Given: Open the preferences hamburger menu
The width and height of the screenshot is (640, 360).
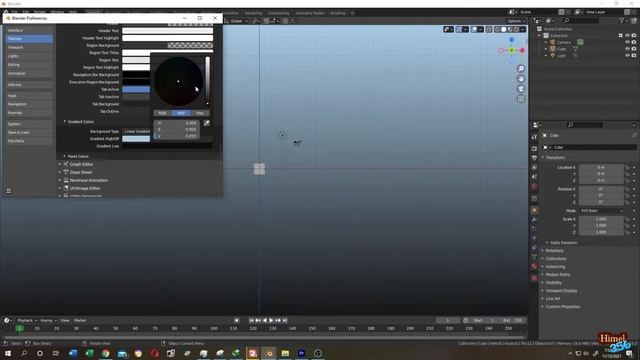Looking at the screenshot, I should tap(9, 191).
